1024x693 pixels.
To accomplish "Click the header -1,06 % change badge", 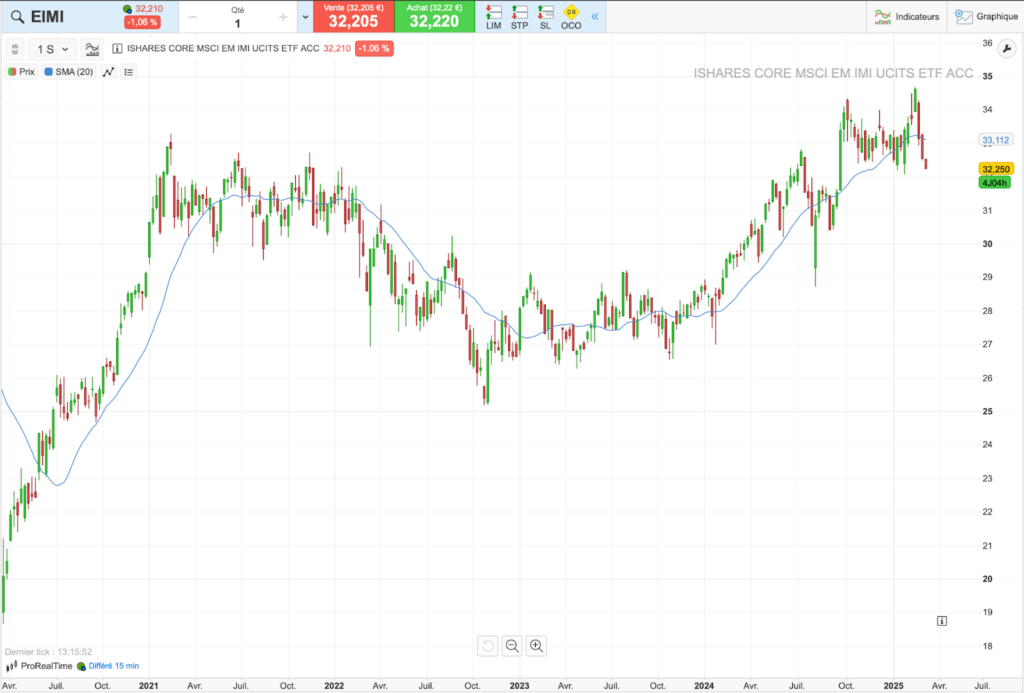I will click(x=142, y=22).
